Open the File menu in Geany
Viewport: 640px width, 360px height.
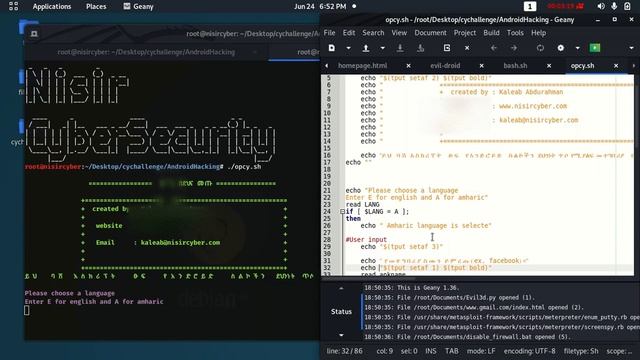(329, 33)
